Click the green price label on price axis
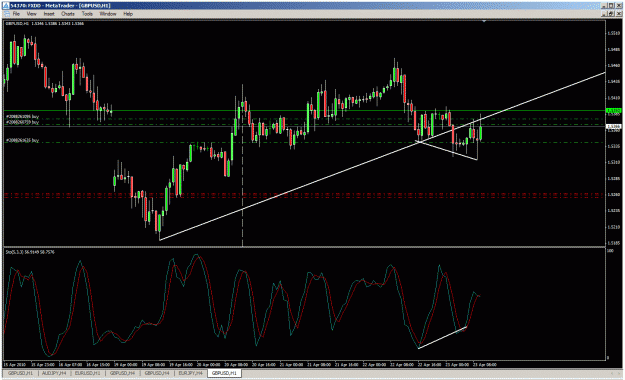The width and height of the screenshot is (625, 380). click(x=613, y=110)
